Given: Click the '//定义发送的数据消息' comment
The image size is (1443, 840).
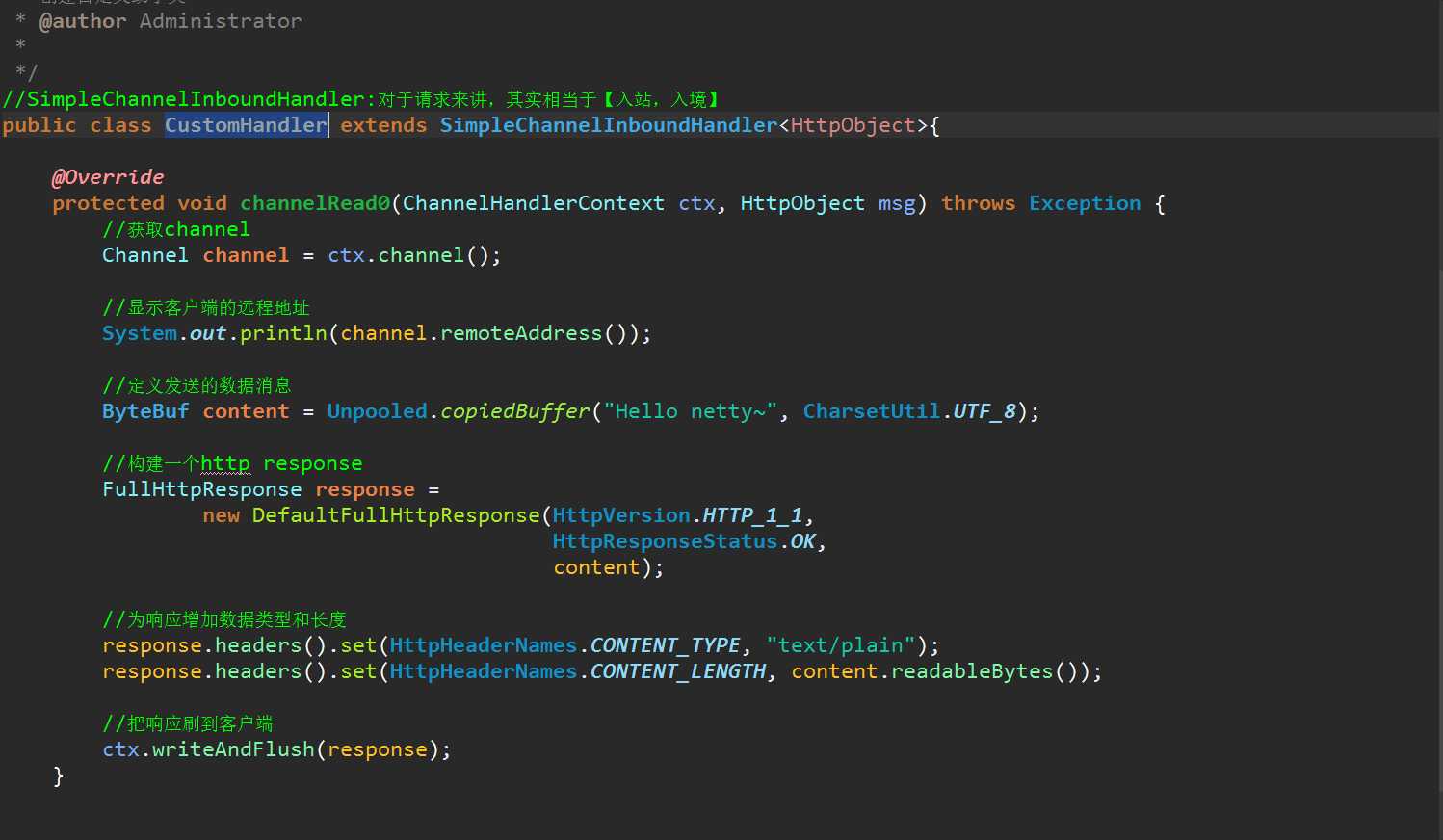Looking at the screenshot, I should [x=197, y=385].
